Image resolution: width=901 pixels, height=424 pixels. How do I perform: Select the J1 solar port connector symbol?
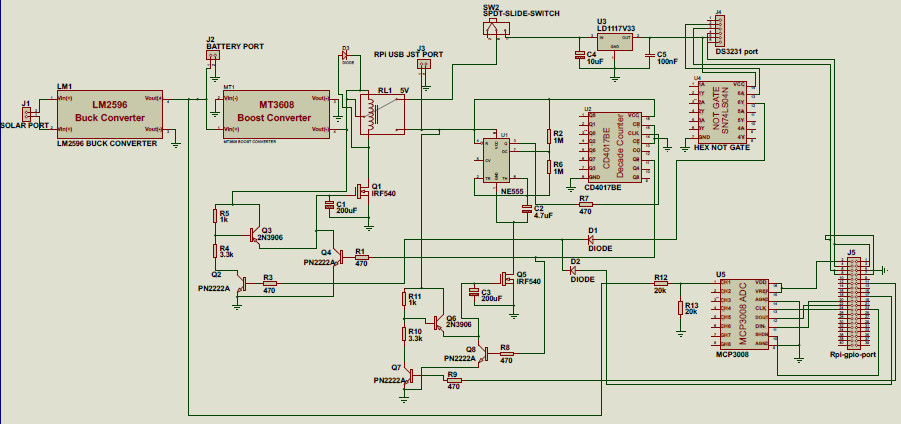click(x=26, y=115)
